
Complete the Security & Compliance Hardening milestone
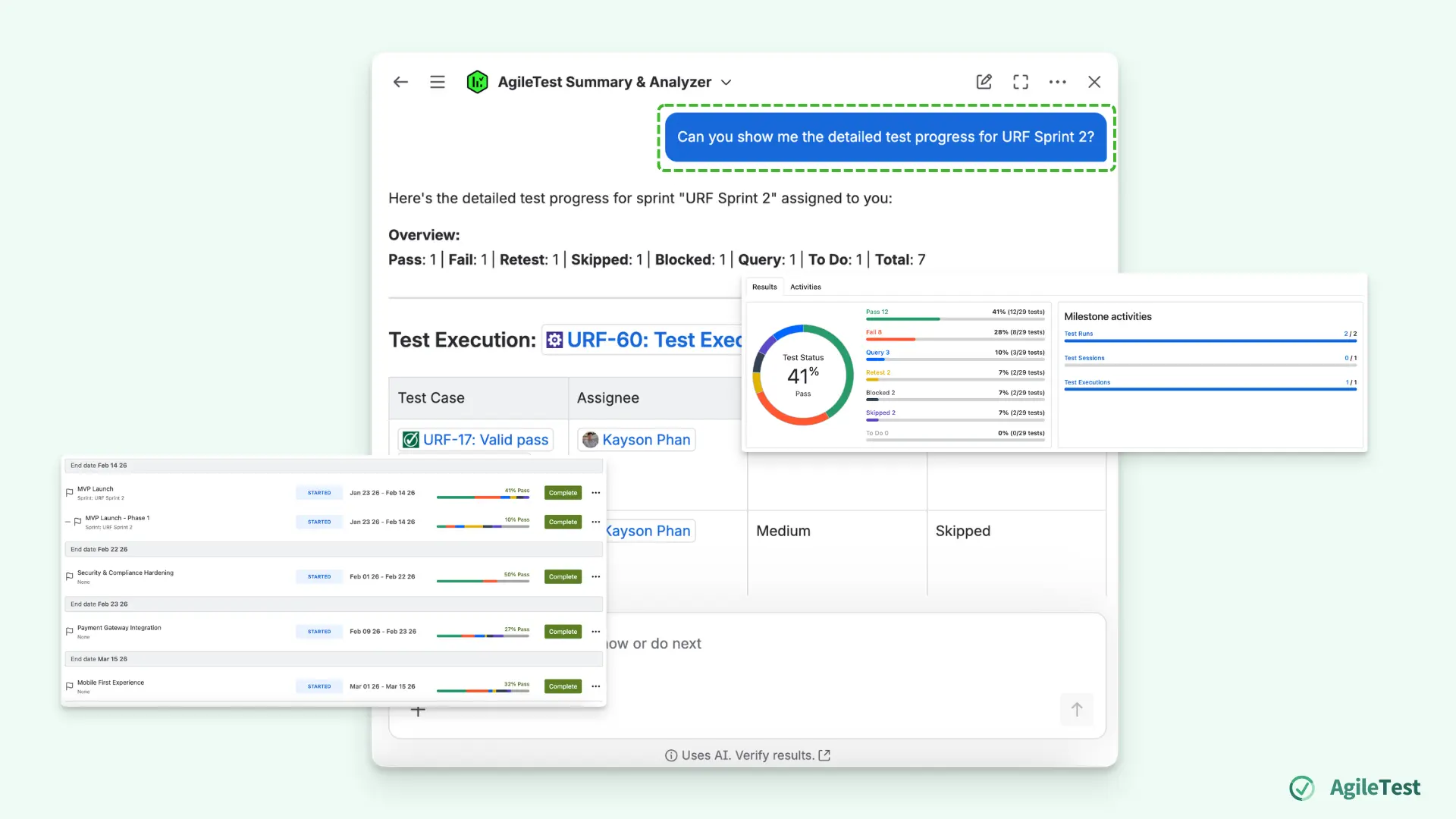[563, 576]
